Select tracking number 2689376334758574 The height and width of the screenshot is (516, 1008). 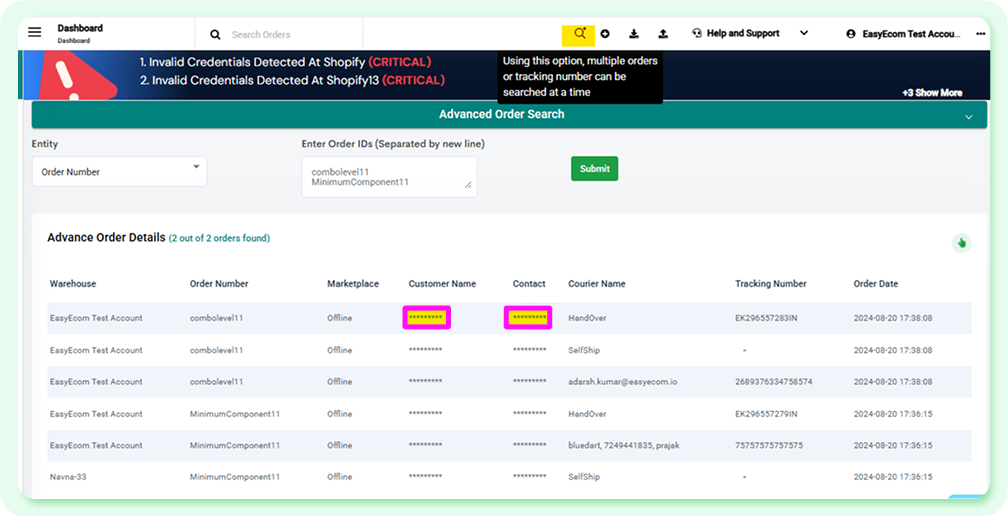click(774, 382)
